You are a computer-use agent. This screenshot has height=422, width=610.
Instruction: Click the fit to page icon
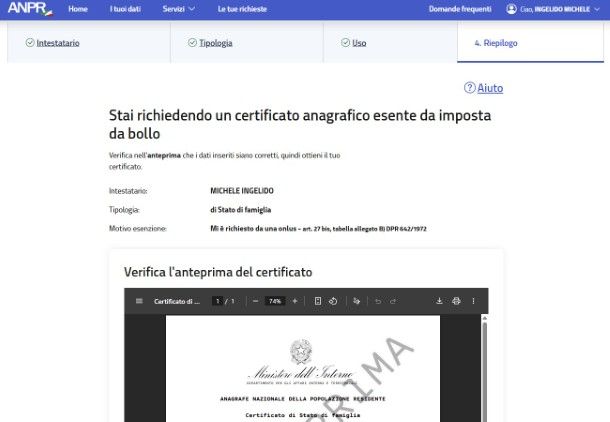coord(318,301)
